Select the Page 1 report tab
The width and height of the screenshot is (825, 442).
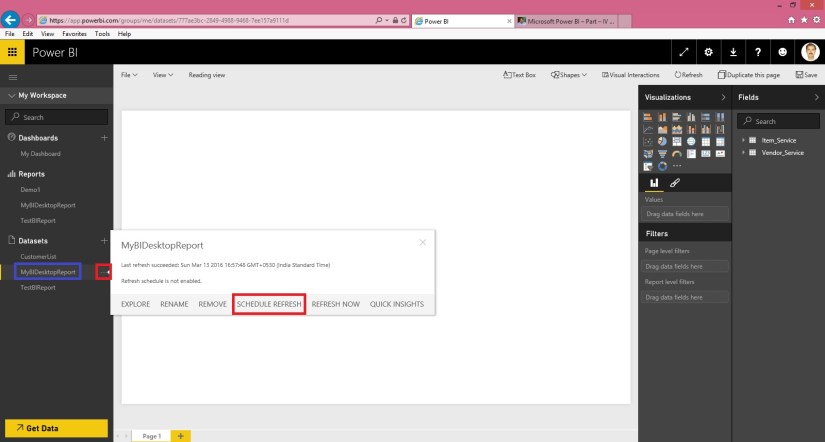pos(152,436)
